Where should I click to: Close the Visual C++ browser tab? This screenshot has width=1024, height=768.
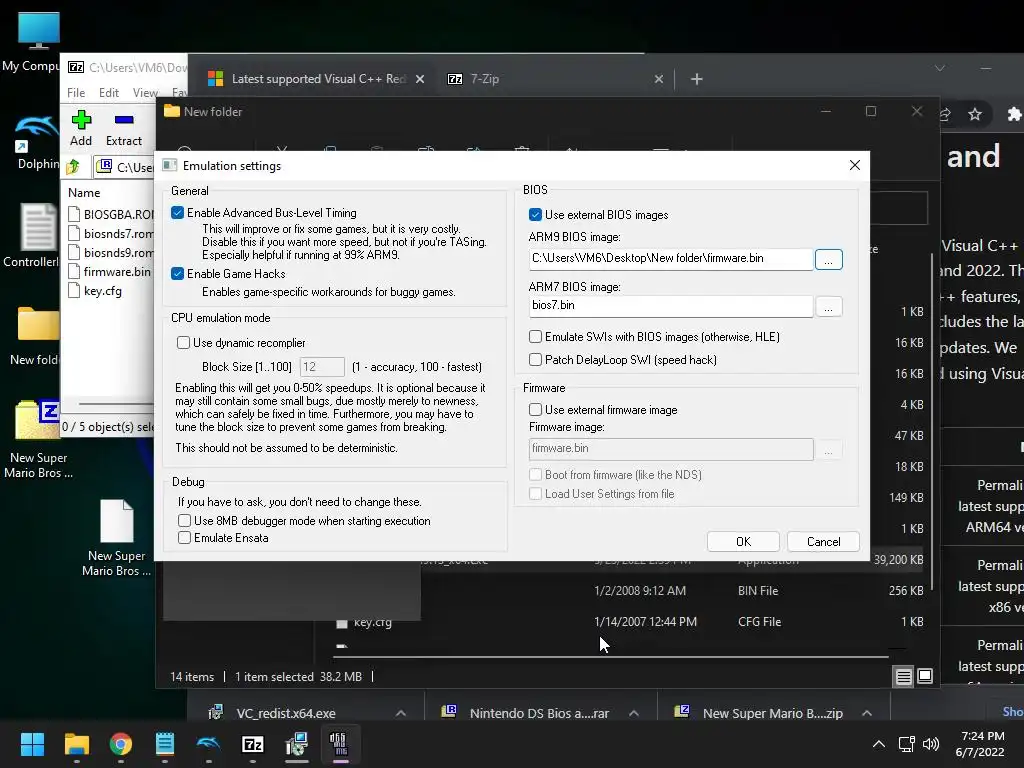(x=420, y=79)
